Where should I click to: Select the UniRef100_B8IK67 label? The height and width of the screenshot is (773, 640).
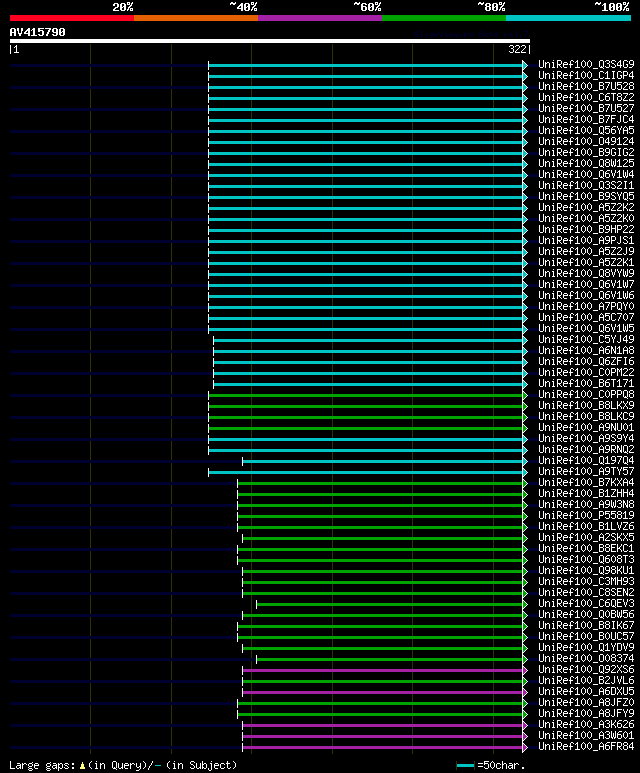pos(586,625)
